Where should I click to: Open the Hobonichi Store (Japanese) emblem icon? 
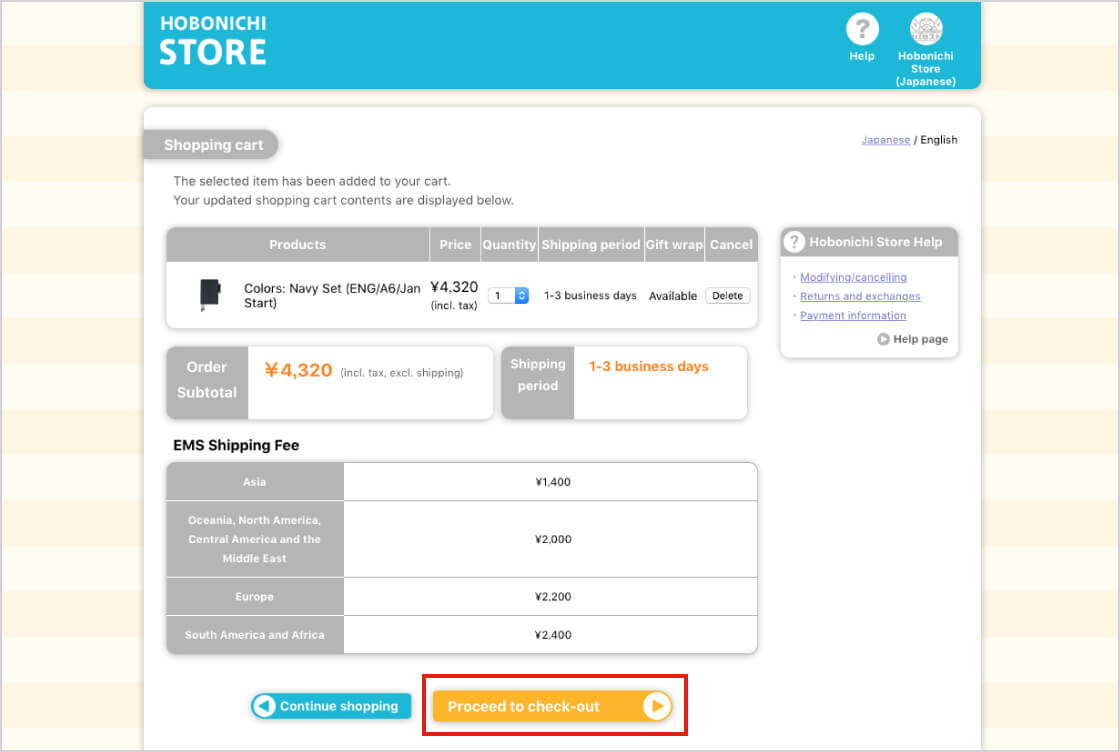click(x=926, y=30)
